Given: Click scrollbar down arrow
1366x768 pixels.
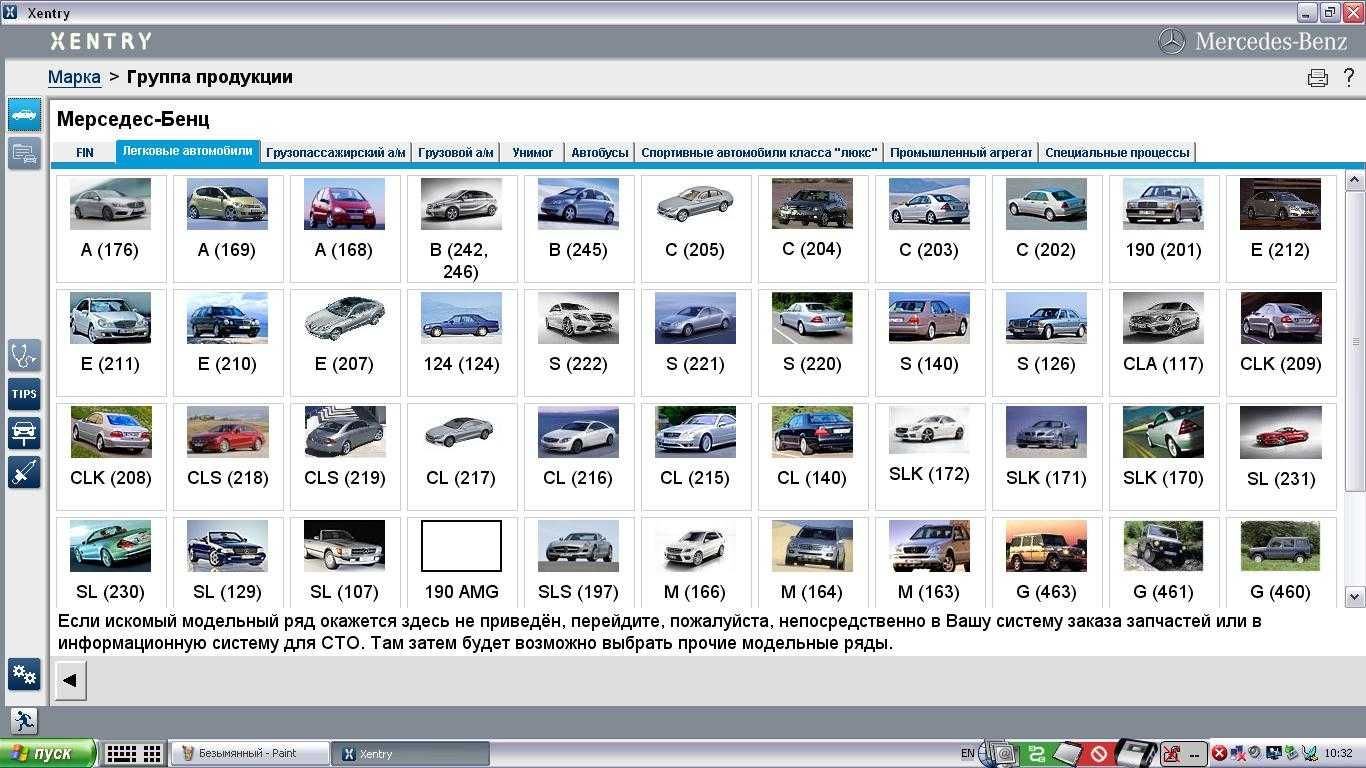Looking at the screenshot, I should [x=1355, y=597].
